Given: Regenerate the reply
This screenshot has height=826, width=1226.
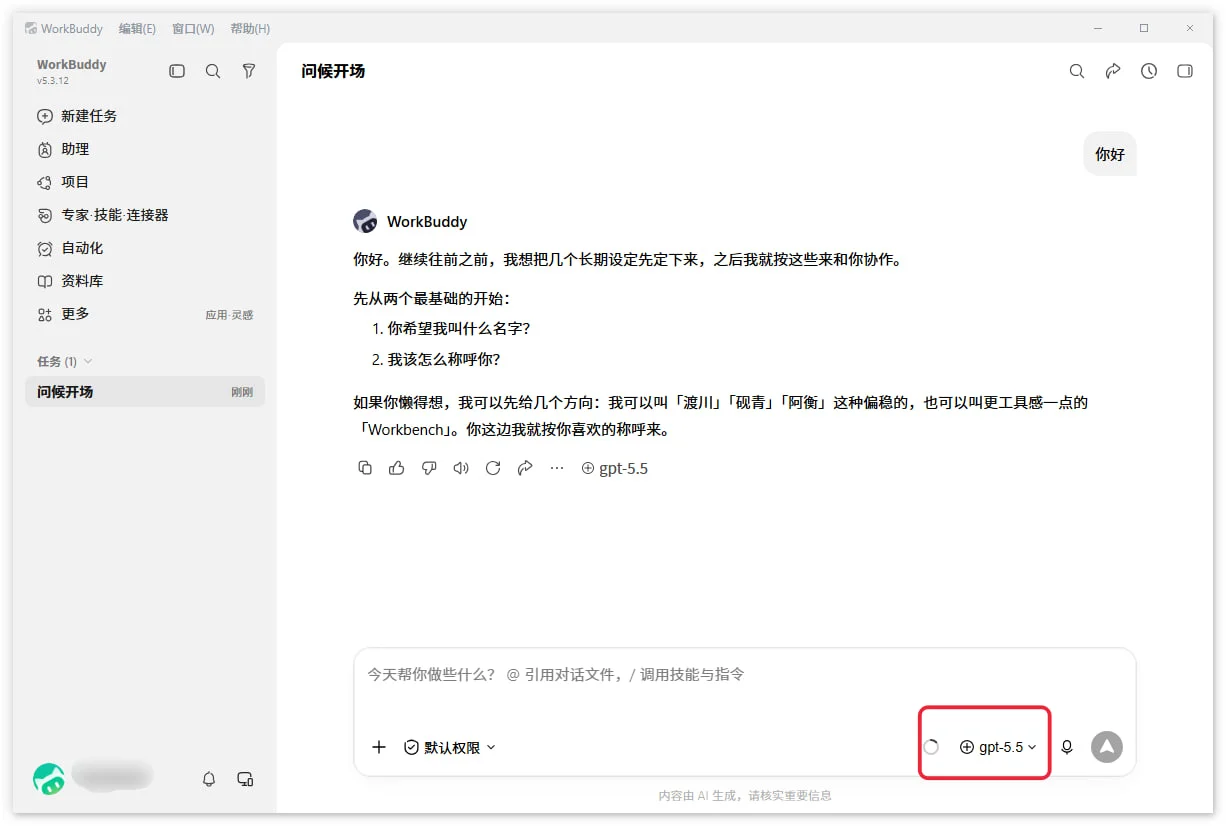Looking at the screenshot, I should click(x=493, y=468).
